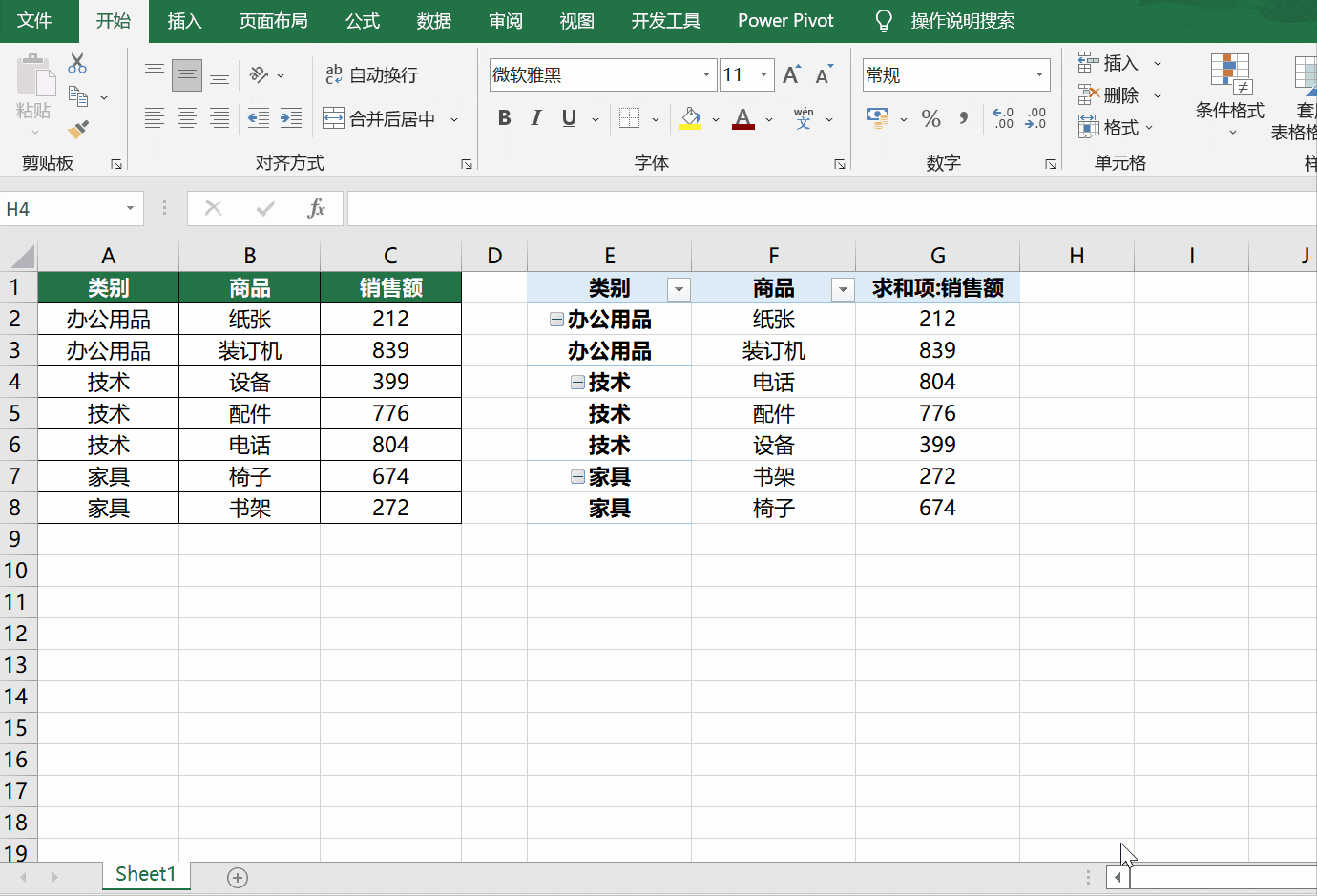Open text orientation options
This screenshot has width=1317, height=896.
pyautogui.click(x=266, y=74)
